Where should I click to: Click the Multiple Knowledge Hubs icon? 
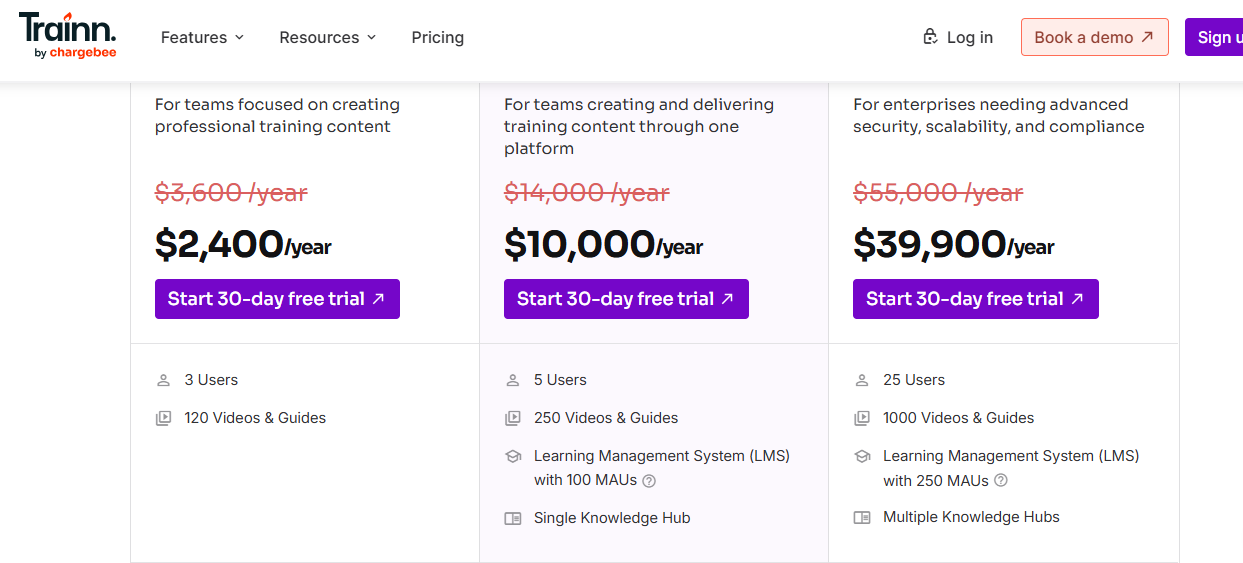(x=862, y=517)
